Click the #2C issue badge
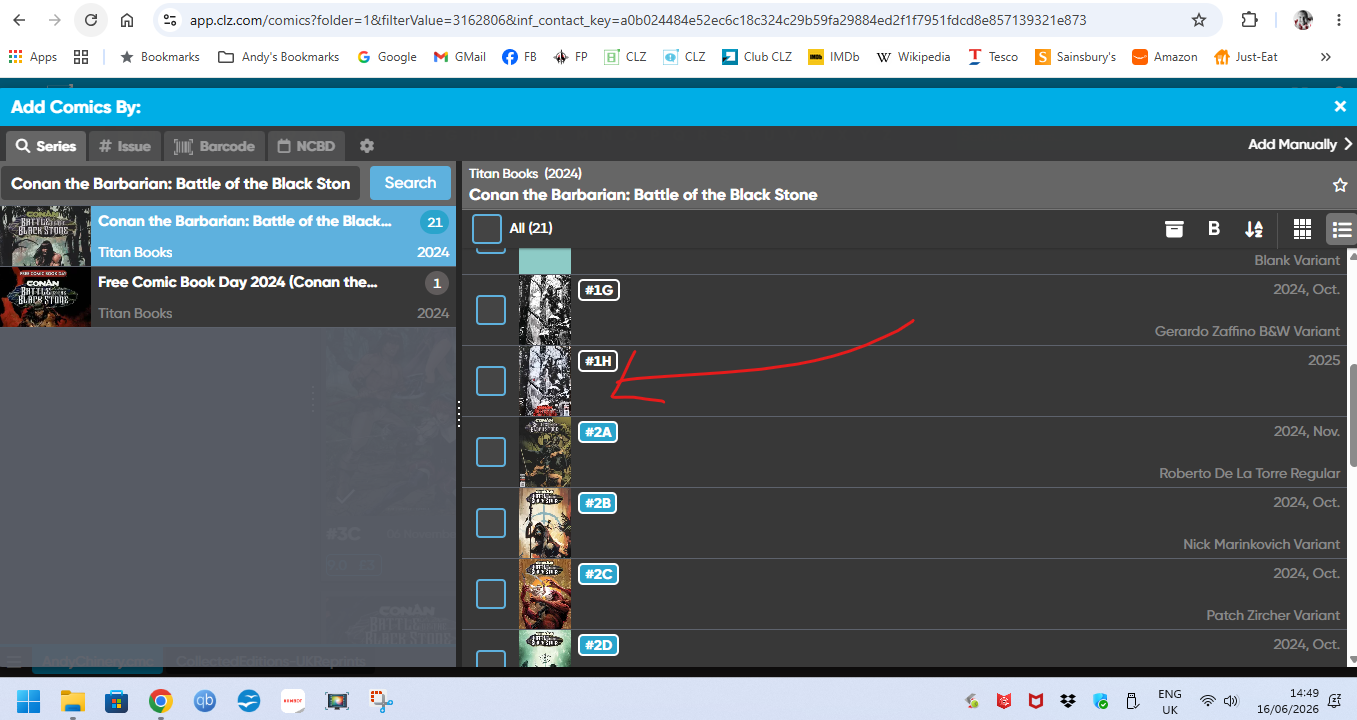 point(597,574)
